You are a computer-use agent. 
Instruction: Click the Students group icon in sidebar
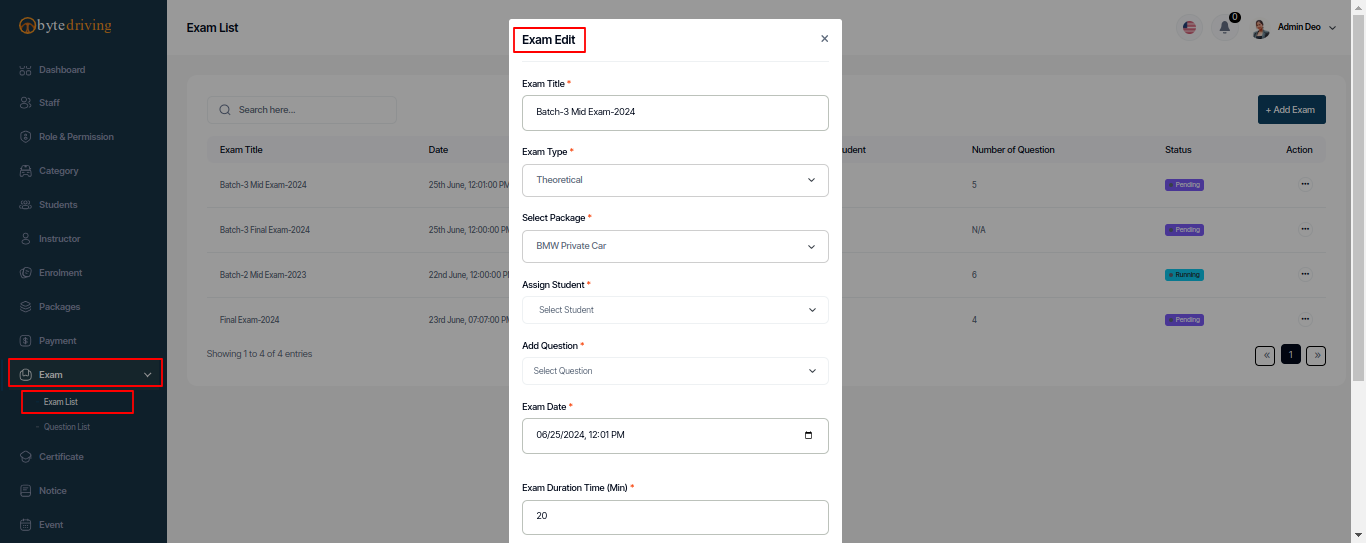[26, 205]
